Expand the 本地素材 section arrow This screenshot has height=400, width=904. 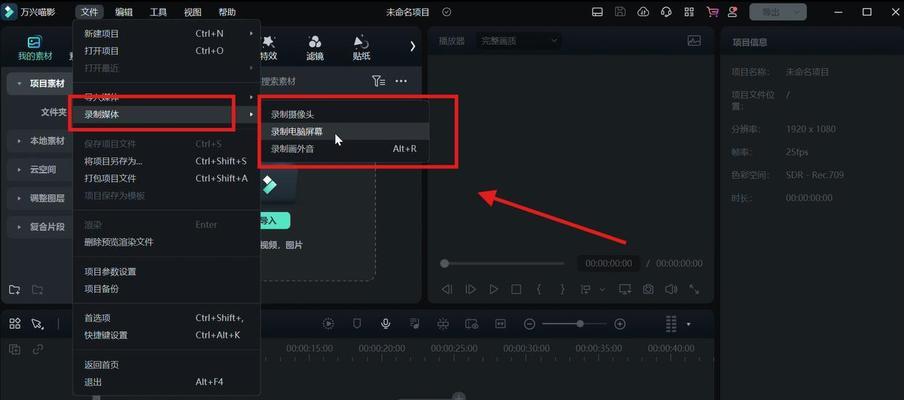tap(19, 141)
